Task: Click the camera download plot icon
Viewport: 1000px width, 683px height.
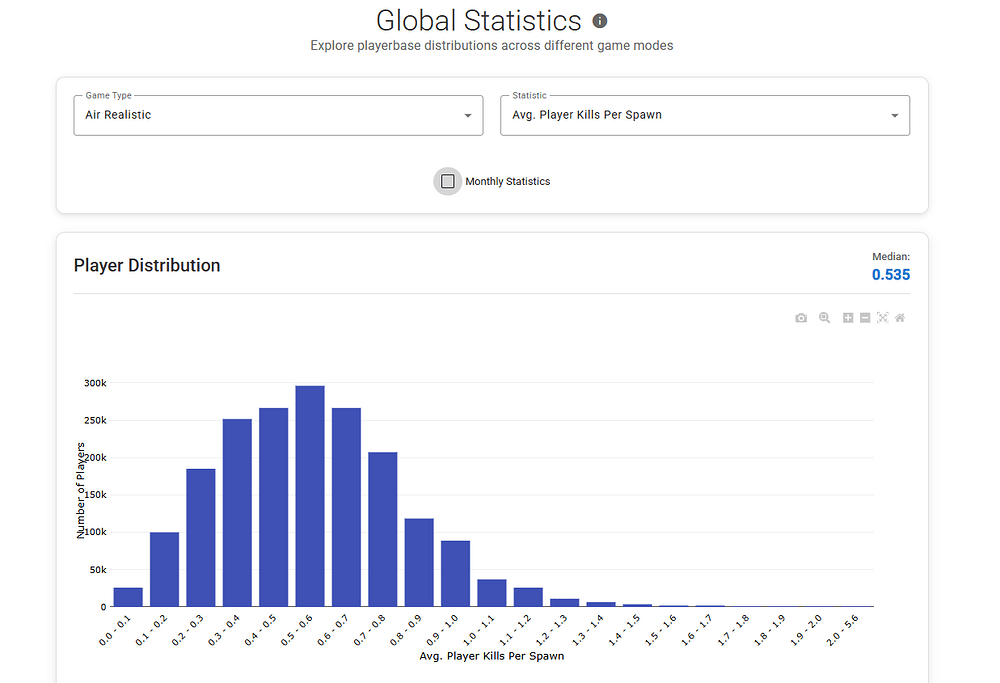Action: coord(801,318)
